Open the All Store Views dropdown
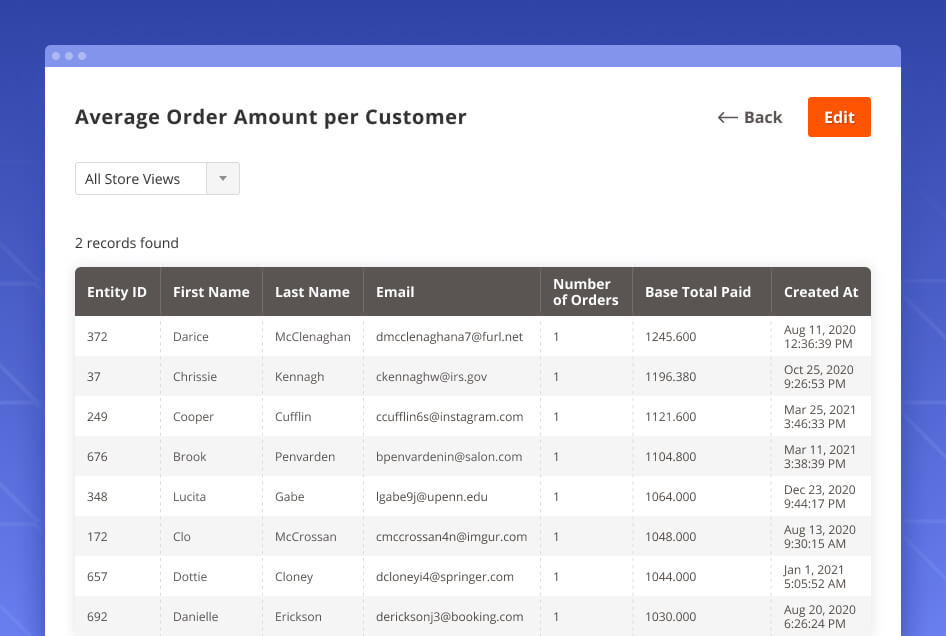The height and width of the screenshot is (636, 946). point(141,179)
